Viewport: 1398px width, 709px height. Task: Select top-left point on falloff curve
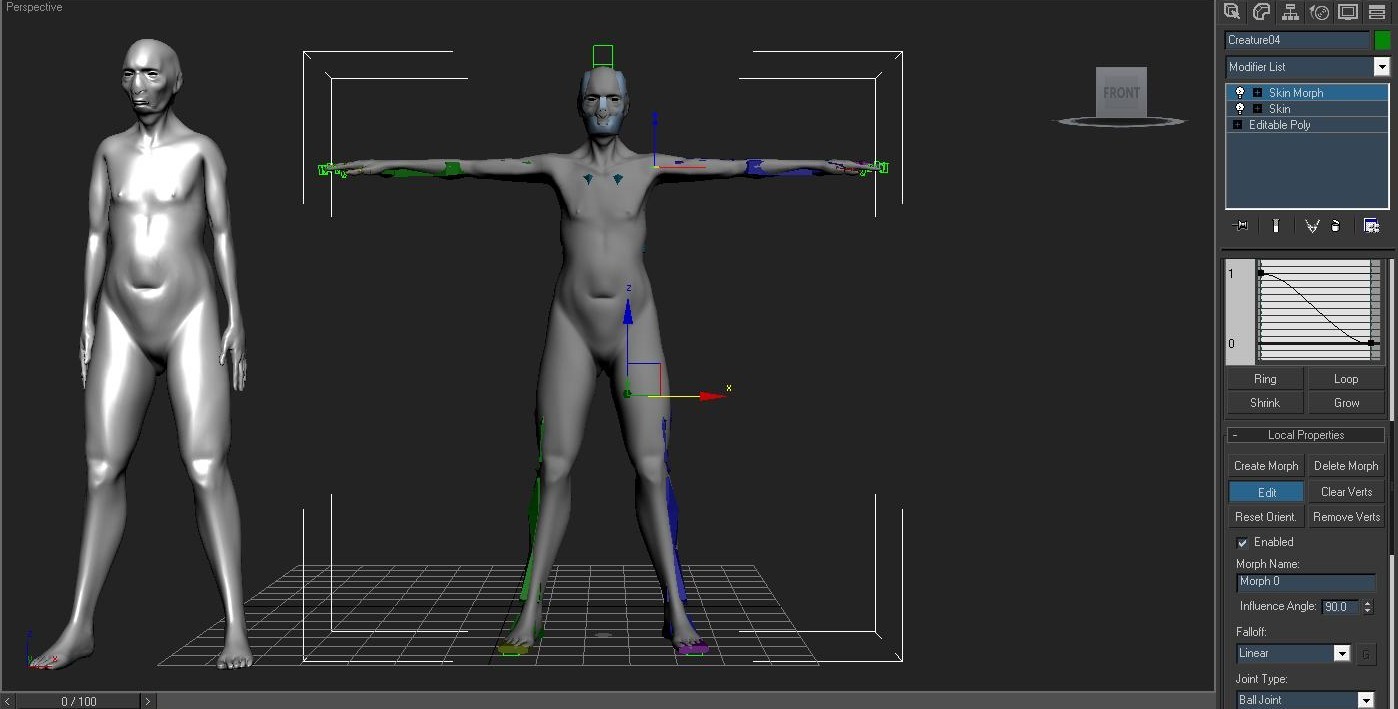[x=1260, y=272]
